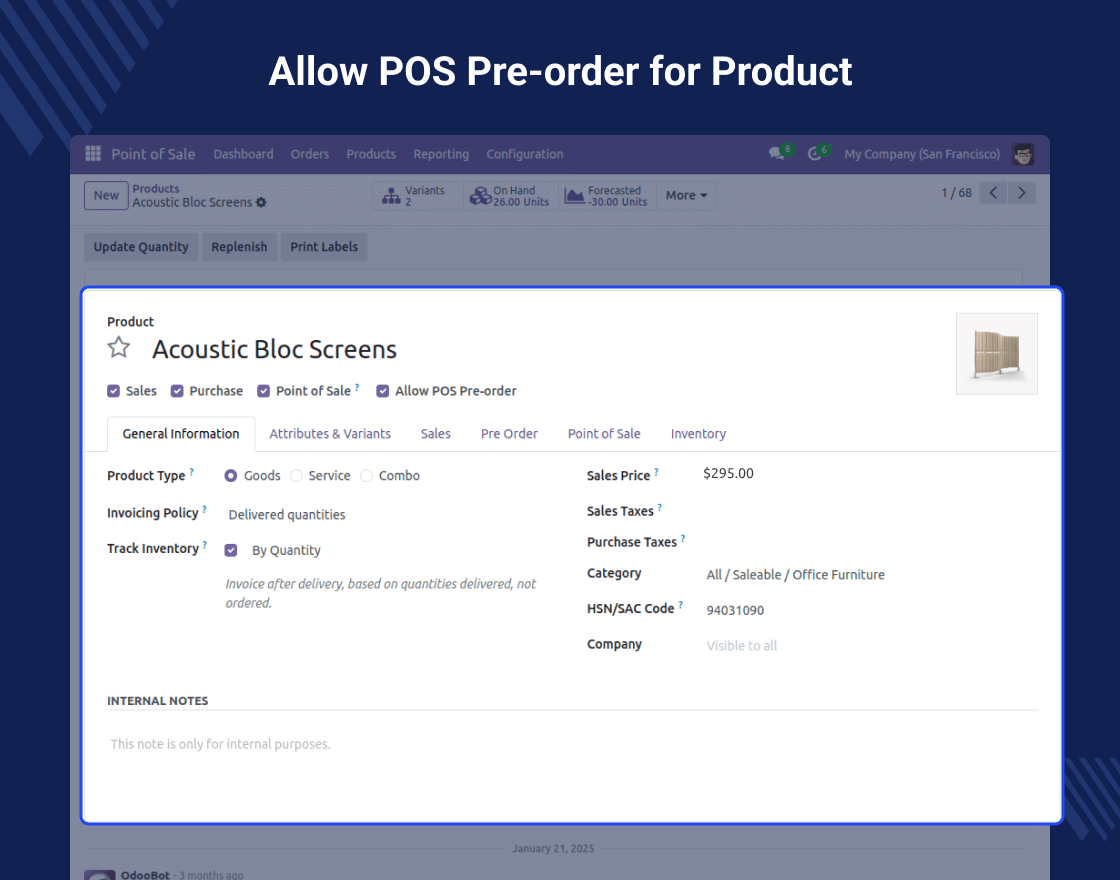Open Configuration menu
This screenshot has height=880, width=1120.
point(525,154)
